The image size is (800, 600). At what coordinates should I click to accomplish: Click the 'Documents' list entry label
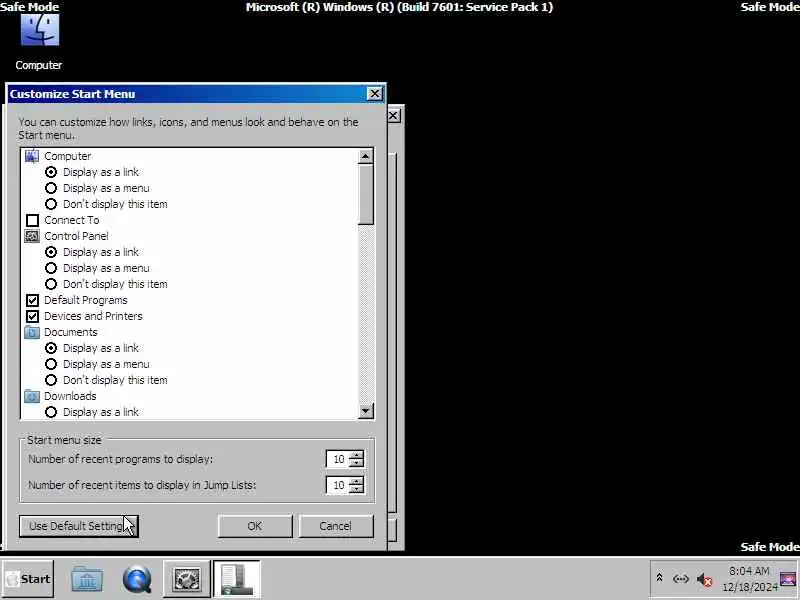point(70,332)
